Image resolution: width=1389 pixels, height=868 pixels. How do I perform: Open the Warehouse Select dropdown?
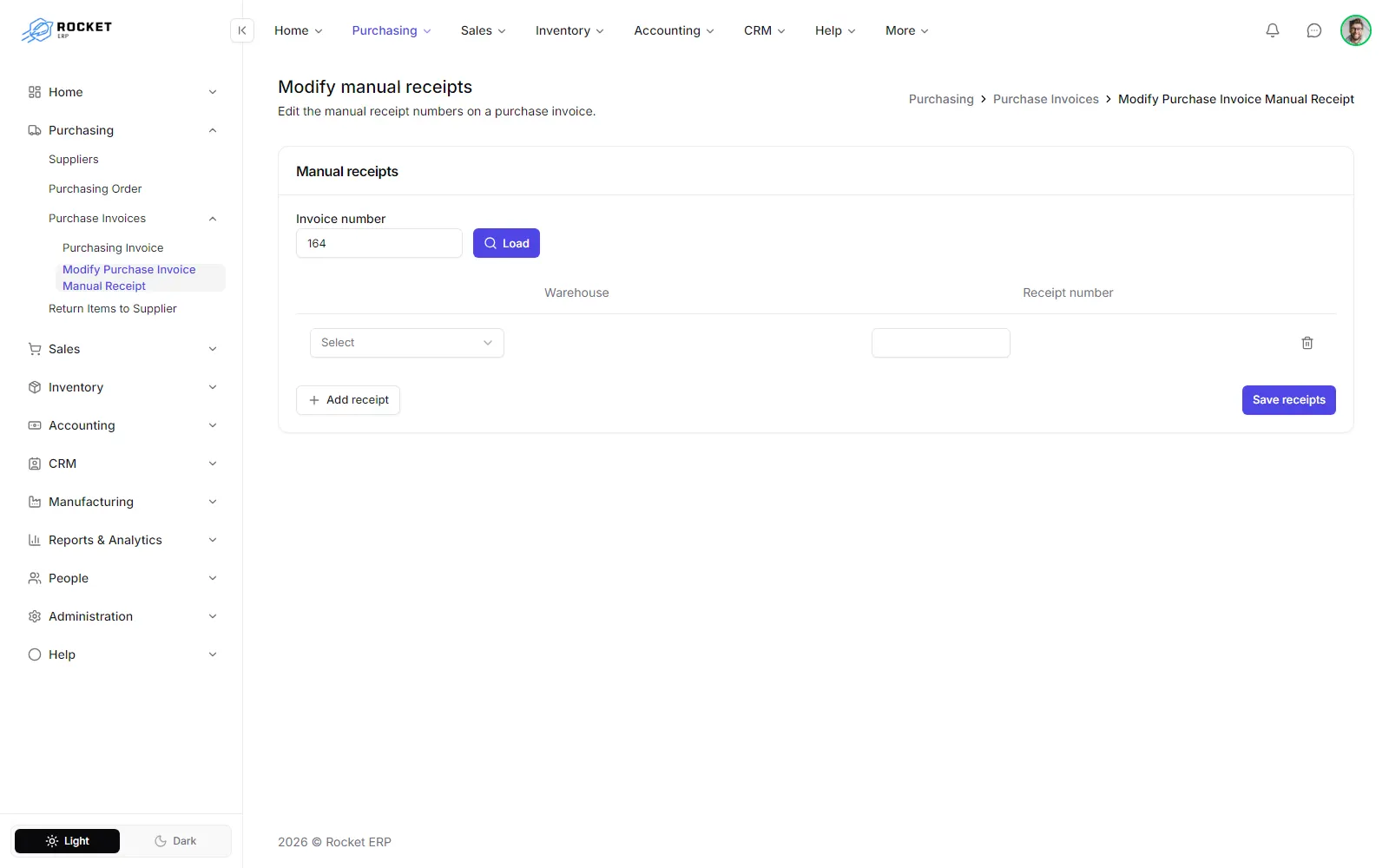407,343
